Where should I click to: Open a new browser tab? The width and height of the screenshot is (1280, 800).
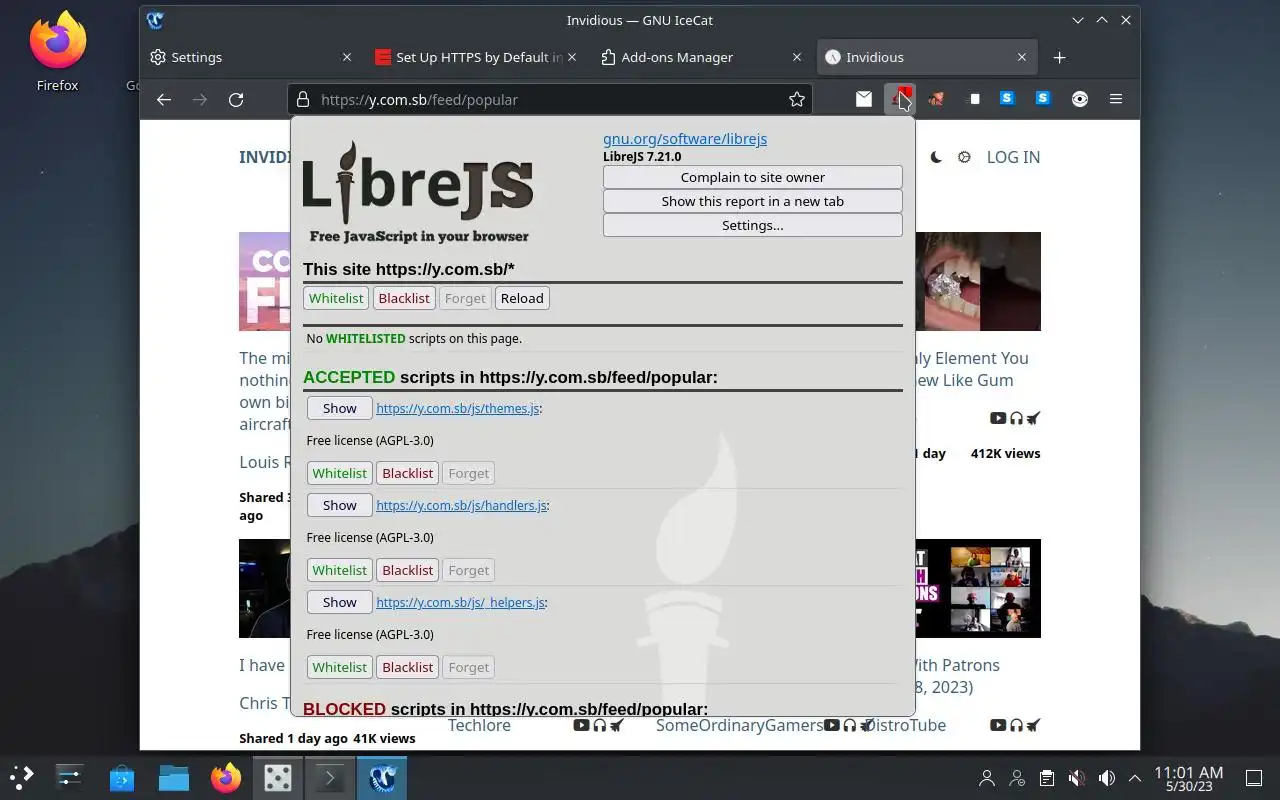point(1059,57)
